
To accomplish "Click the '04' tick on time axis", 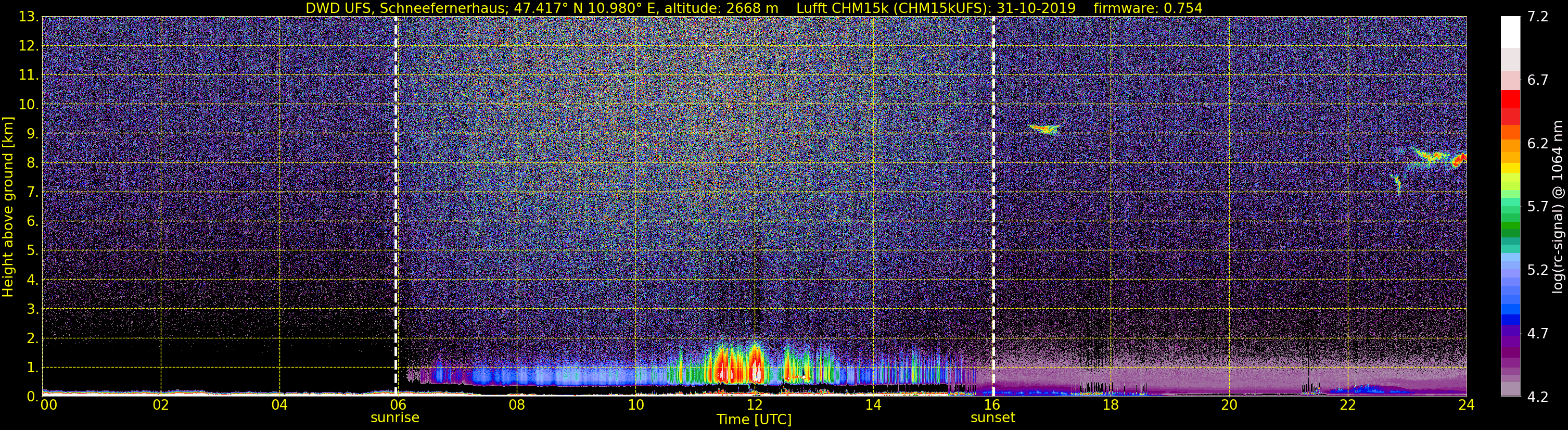I will [279, 405].
